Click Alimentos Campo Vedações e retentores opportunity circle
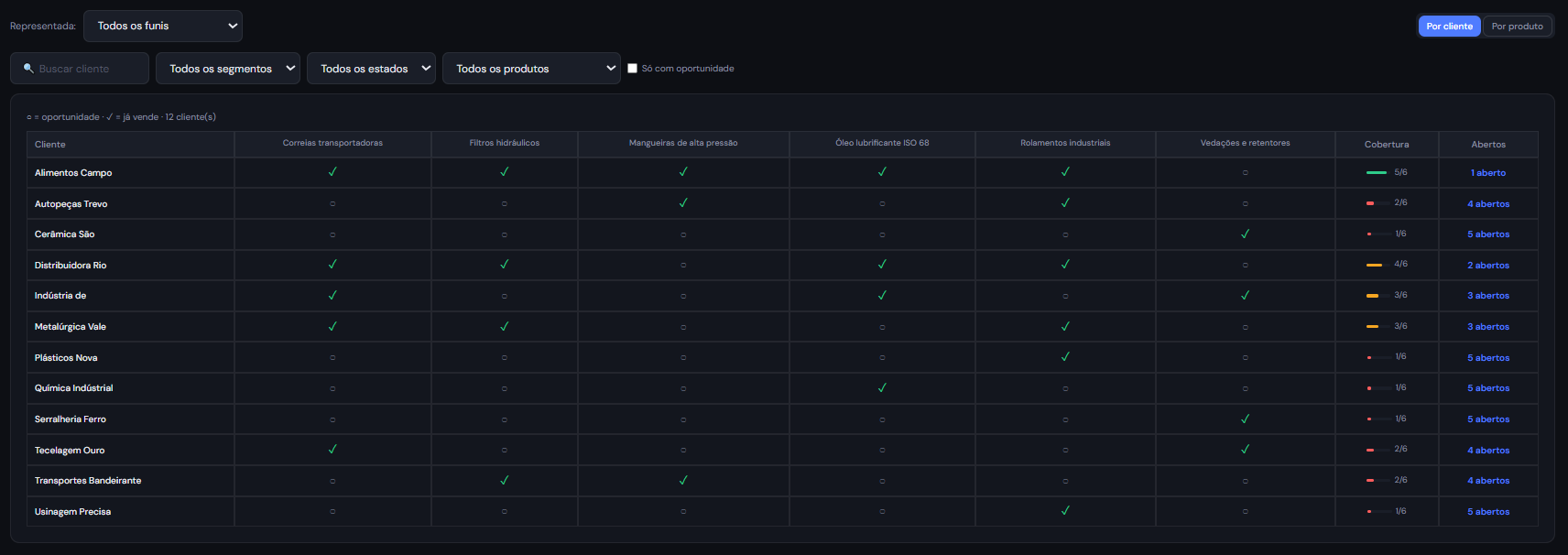 click(1245, 173)
